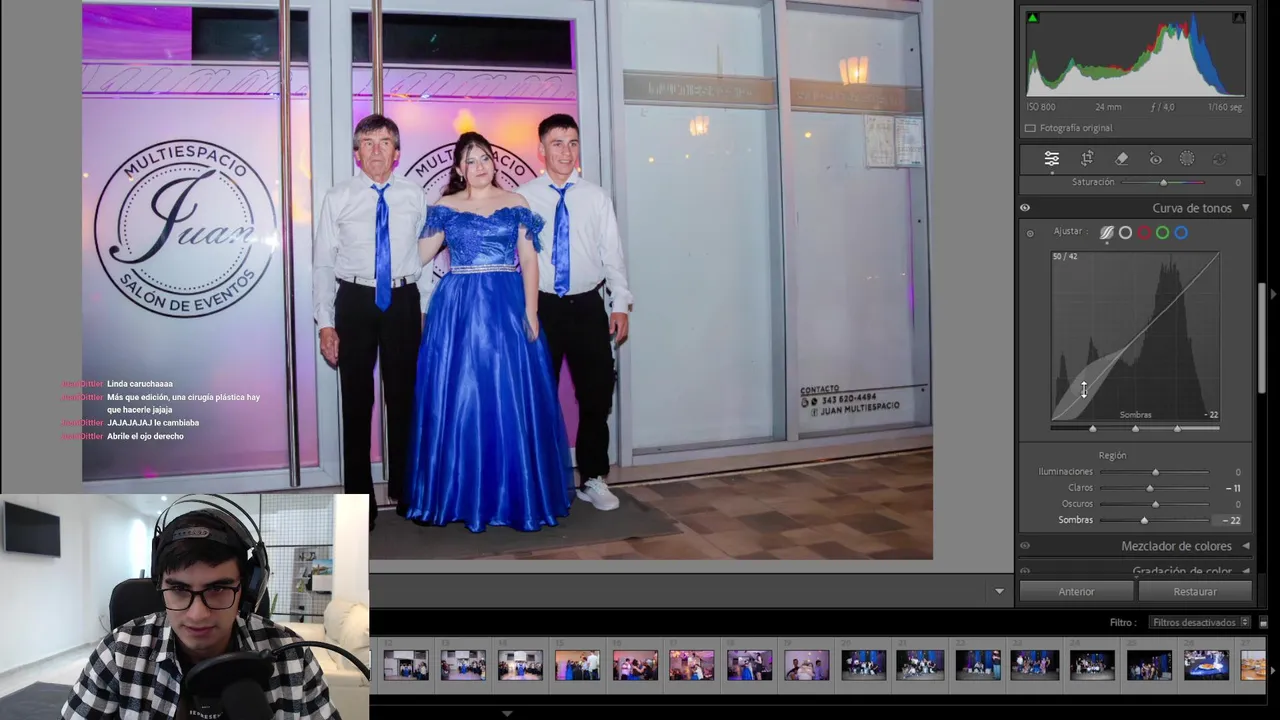This screenshot has height=720, width=1280.
Task: Select filmstrip thumbnail number 26
Action: [1206, 665]
